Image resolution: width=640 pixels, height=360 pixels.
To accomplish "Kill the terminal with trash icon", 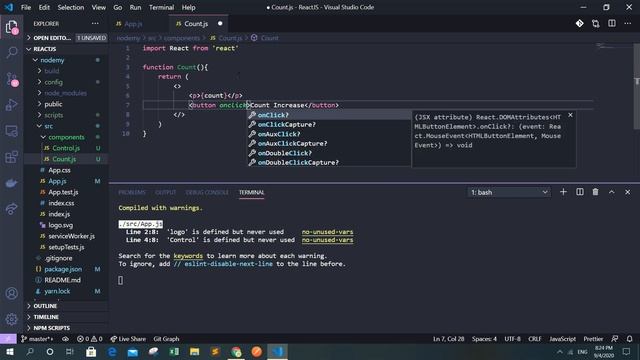I will [x=596, y=192].
